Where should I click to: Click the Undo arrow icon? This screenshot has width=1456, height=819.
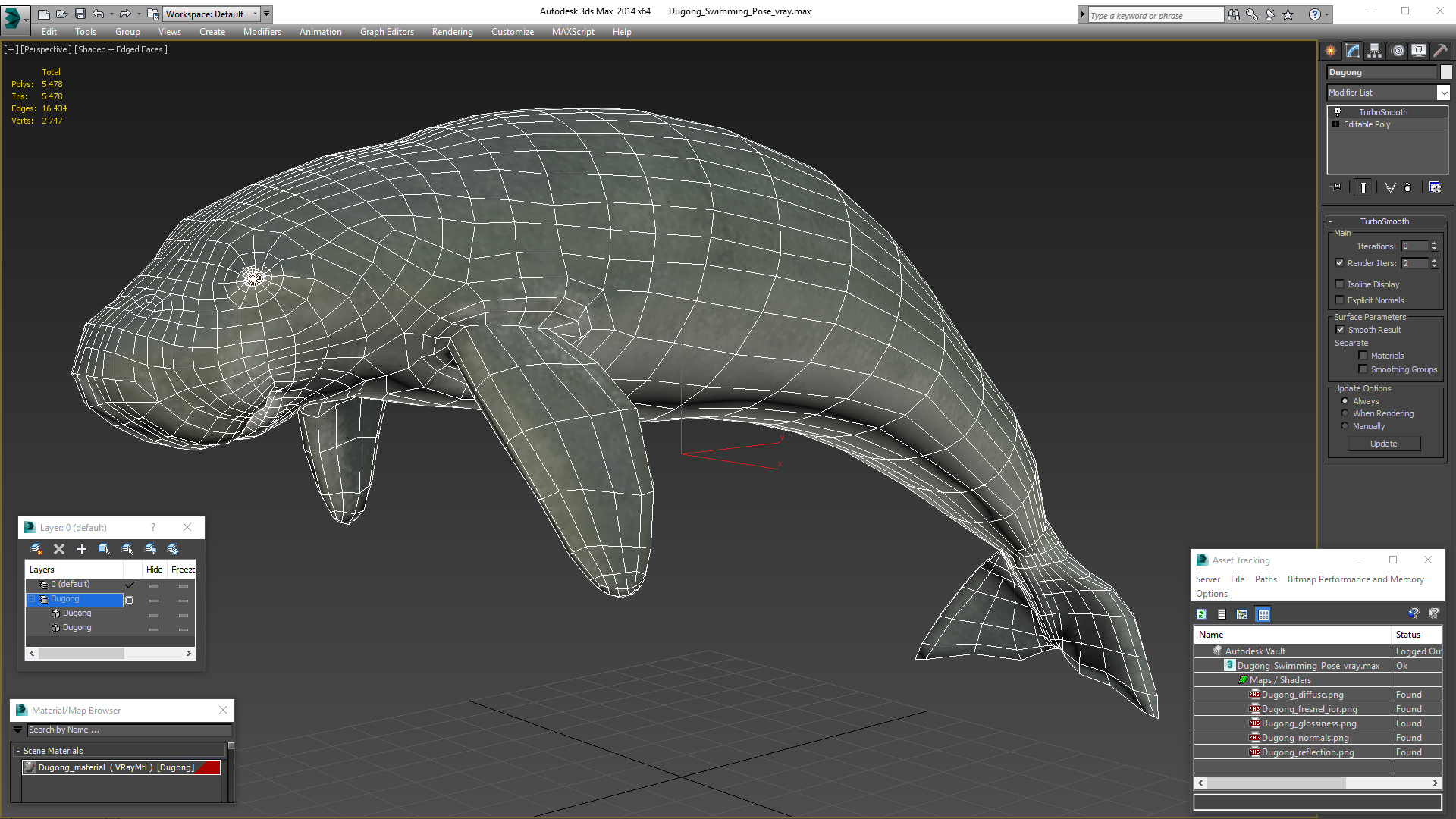[98, 14]
